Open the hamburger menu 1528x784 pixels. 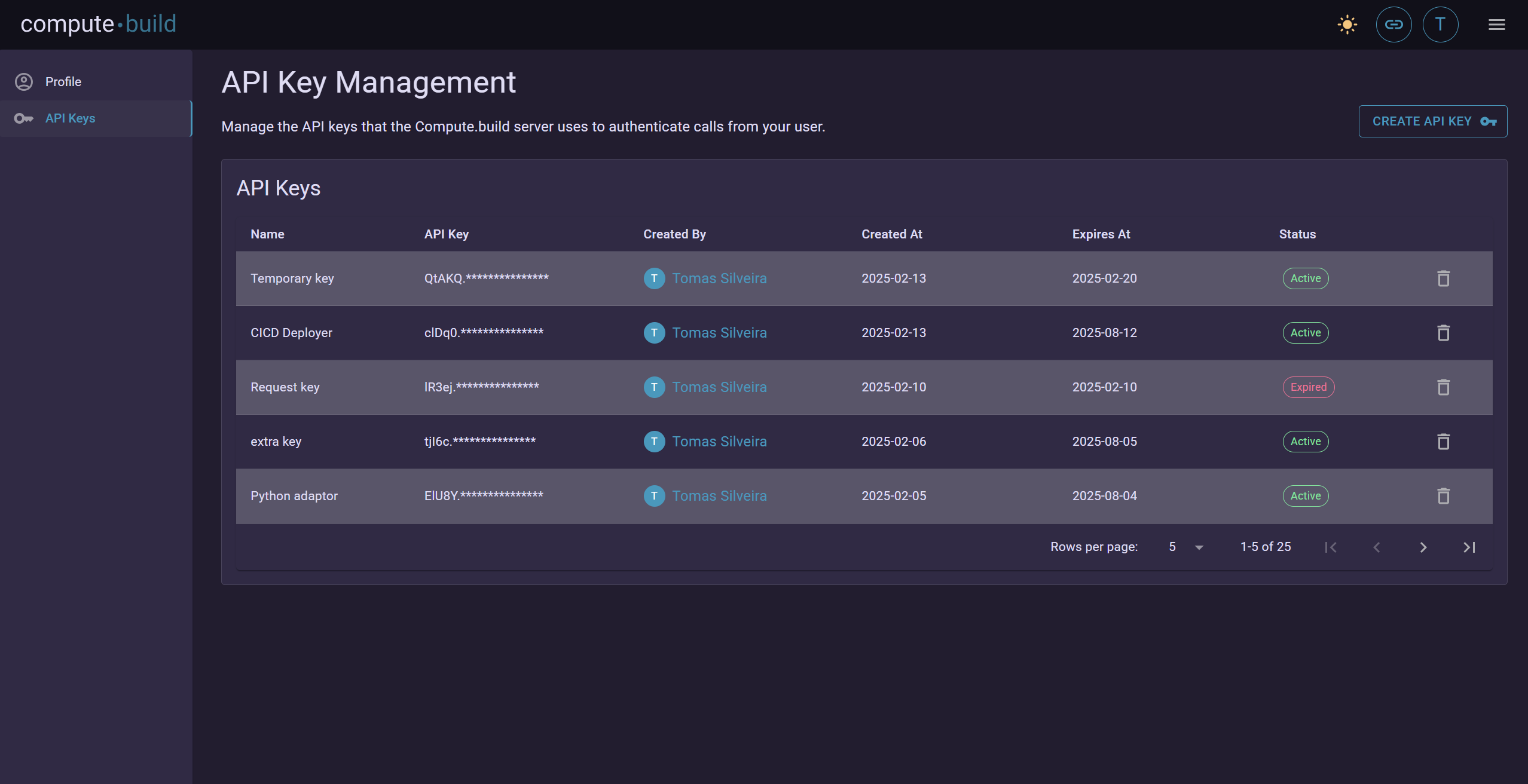pos(1498,24)
